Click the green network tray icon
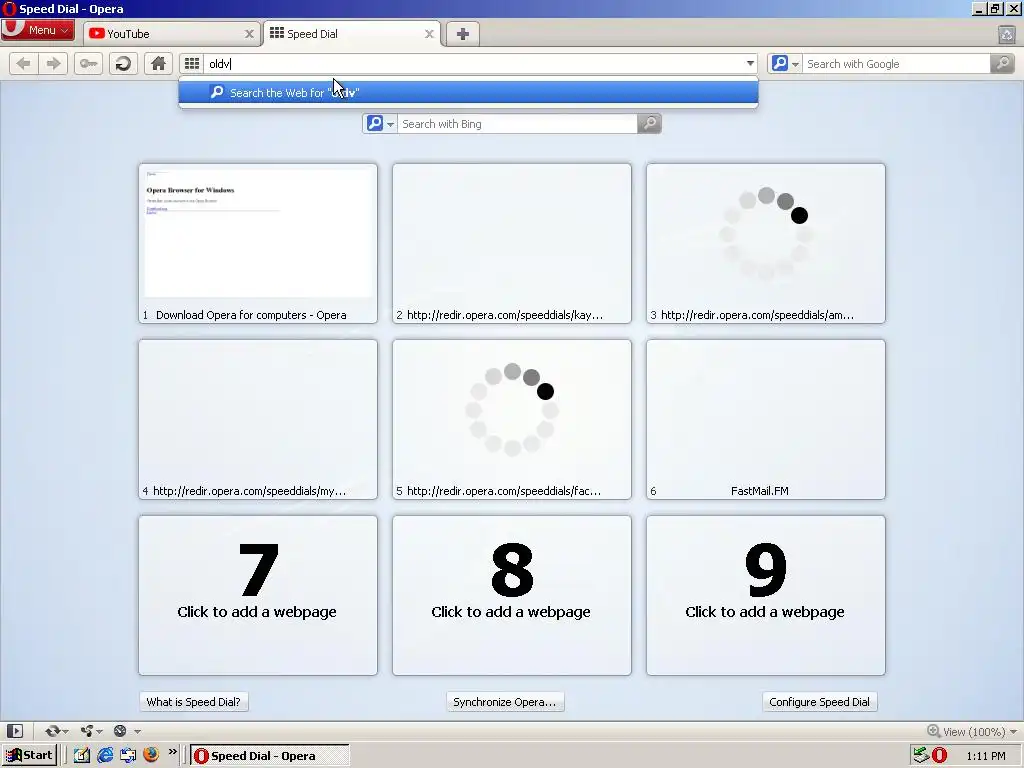The width and height of the screenshot is (1024, 768). pos(921,755)
